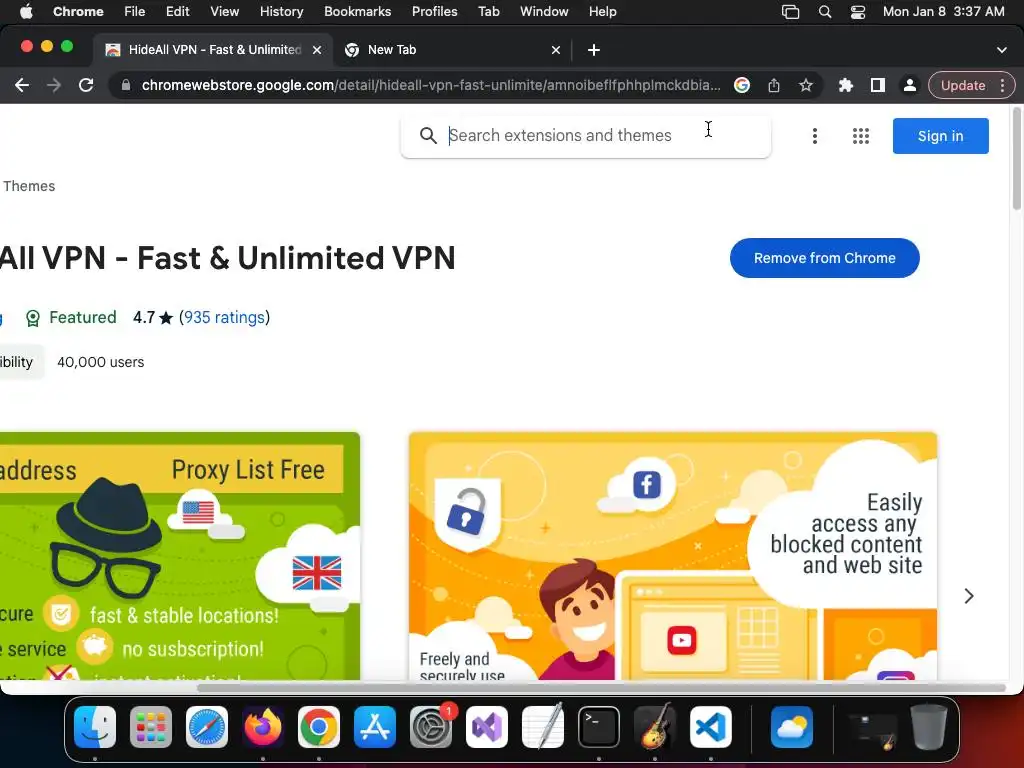Open Spotlight search in the menu bar
The height and width of the screenshot is (768, 1024).
(825, 12)
